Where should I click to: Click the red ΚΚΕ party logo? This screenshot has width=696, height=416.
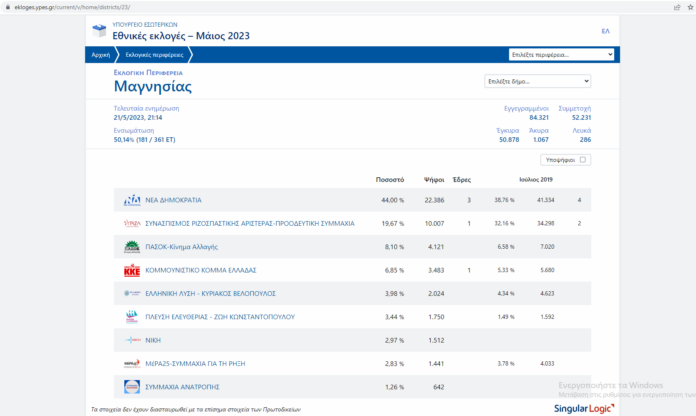click(132, 270)
